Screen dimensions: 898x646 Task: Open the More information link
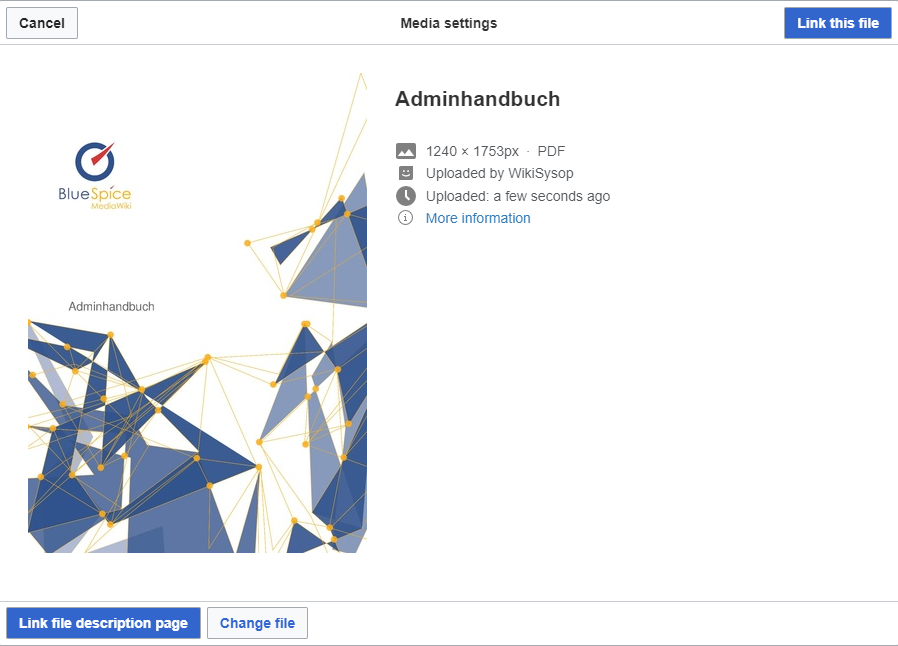coord(478,218)
